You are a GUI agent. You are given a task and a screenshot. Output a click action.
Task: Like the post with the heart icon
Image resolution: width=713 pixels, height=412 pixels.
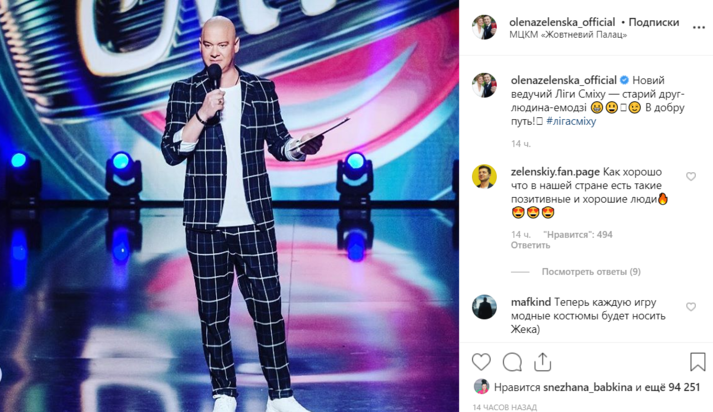(x=481, y=362)
